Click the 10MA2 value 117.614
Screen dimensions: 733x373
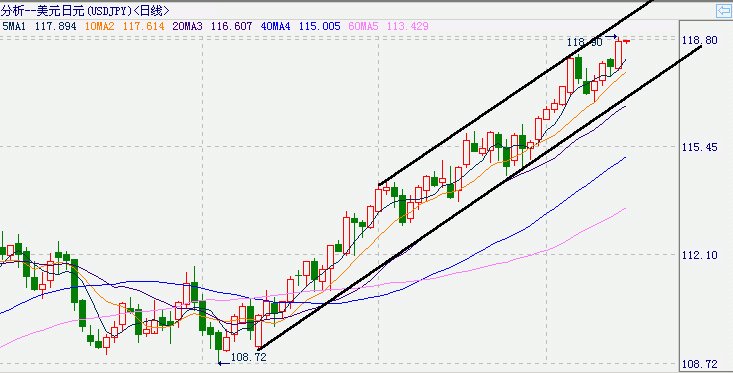pos(144,26)
